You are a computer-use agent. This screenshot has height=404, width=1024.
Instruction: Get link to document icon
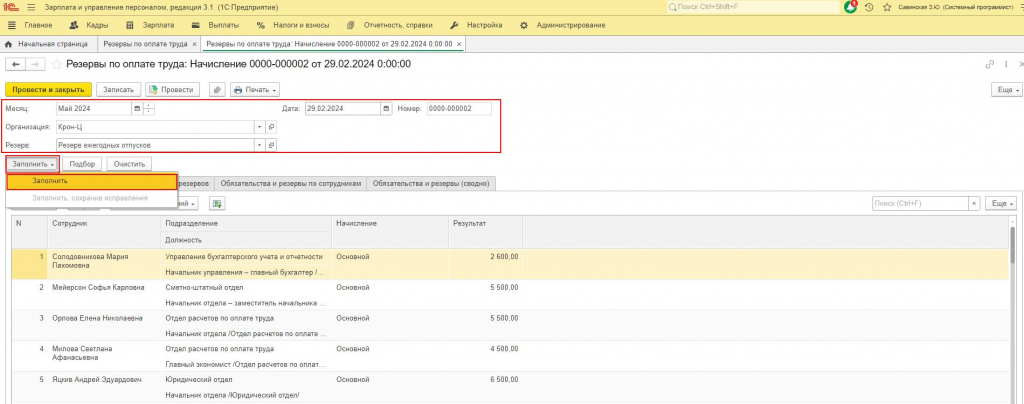990,65
